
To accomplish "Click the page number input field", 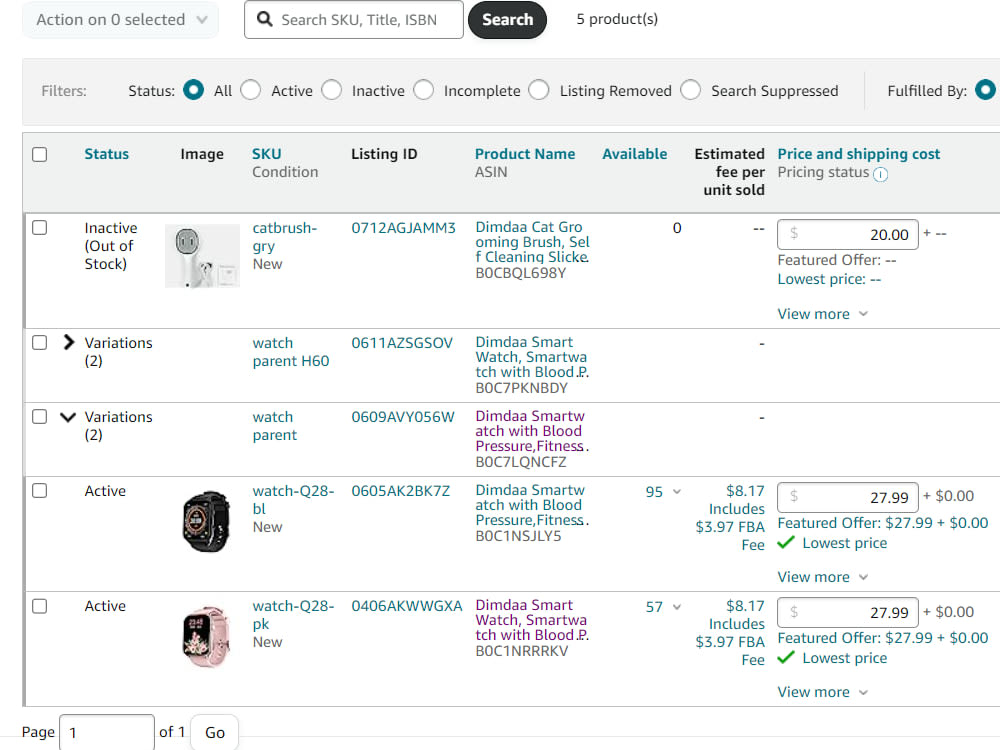I will 107,732.
